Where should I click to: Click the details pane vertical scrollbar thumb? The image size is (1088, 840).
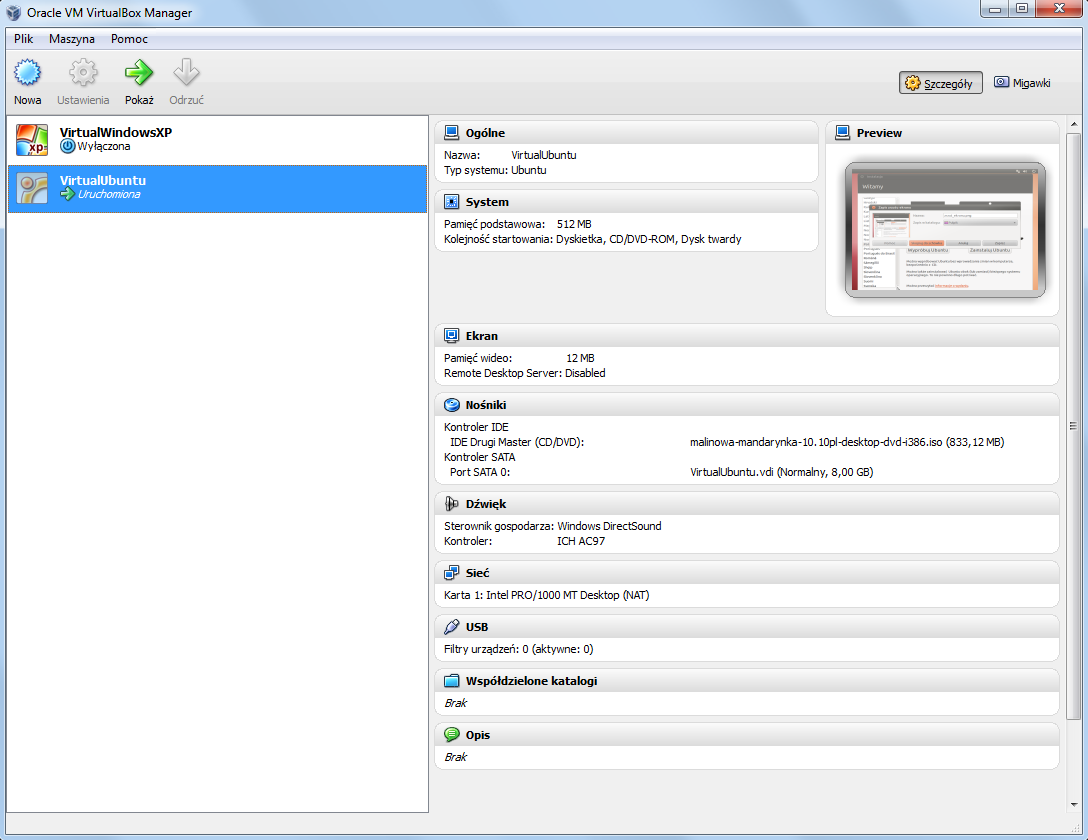1074,426
